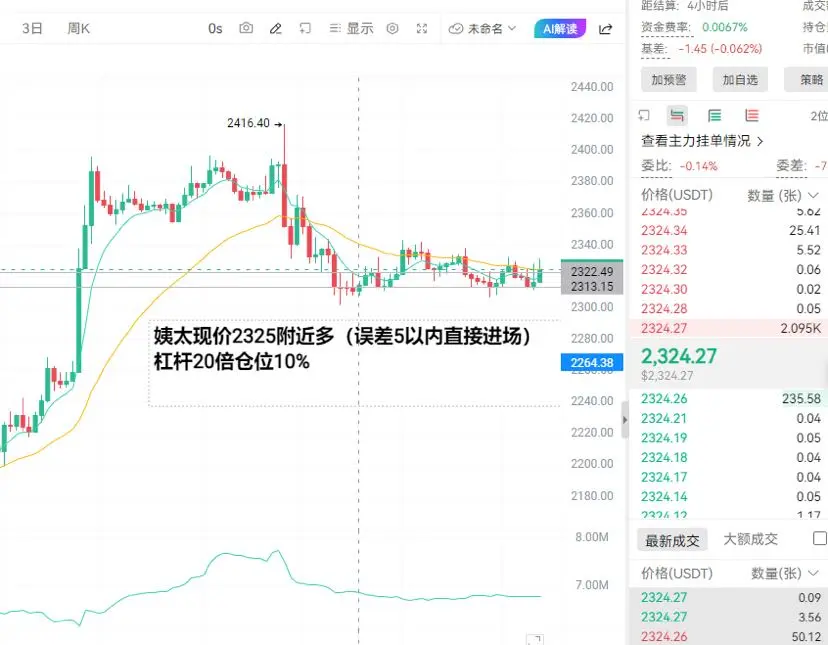Screen dimensions: 828x645
Task: Open the 2位 precision selector
Action: [819, 116]
